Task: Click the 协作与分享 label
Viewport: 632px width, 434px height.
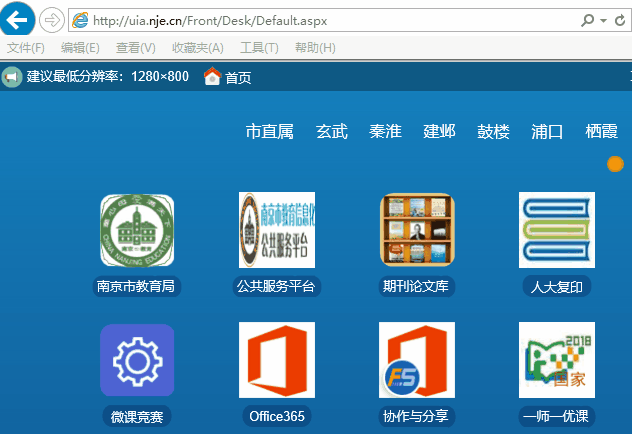Action: [416, 416]
